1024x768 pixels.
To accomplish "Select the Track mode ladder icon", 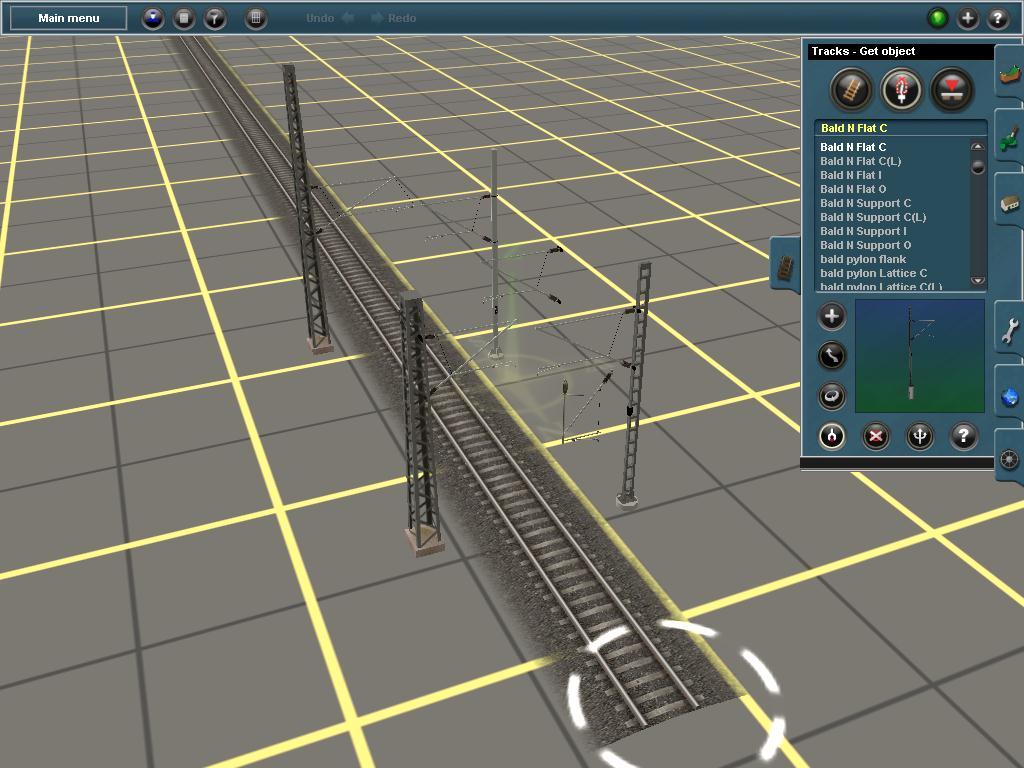I will [851, 89].
